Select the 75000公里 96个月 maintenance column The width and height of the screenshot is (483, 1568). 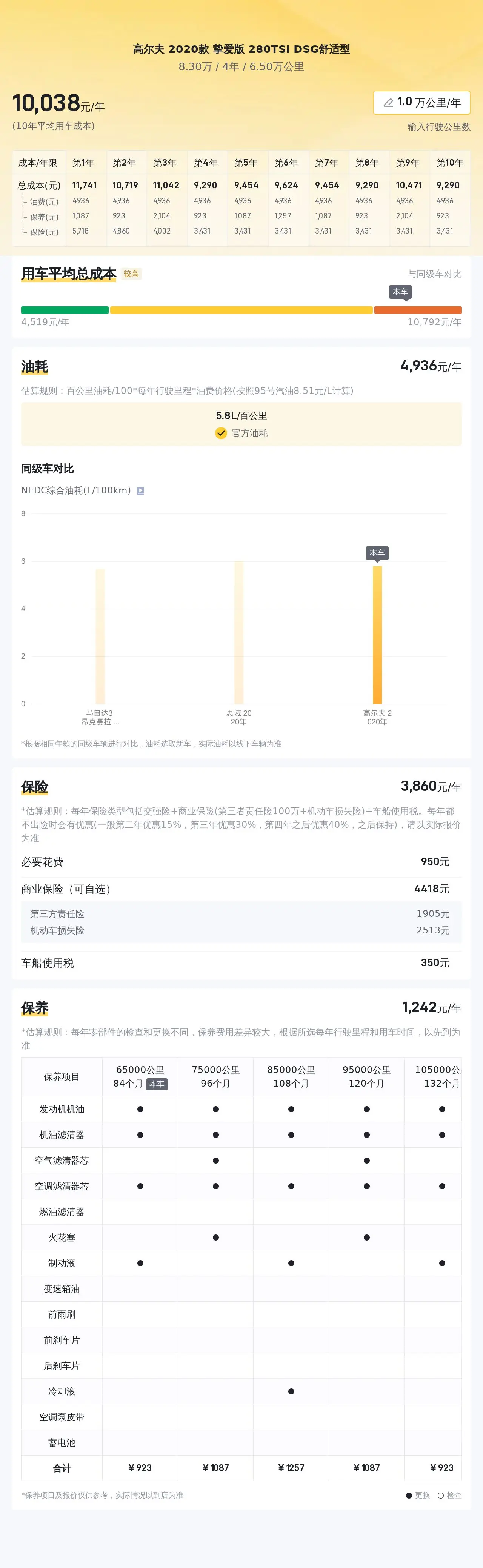pos(215,1076)
